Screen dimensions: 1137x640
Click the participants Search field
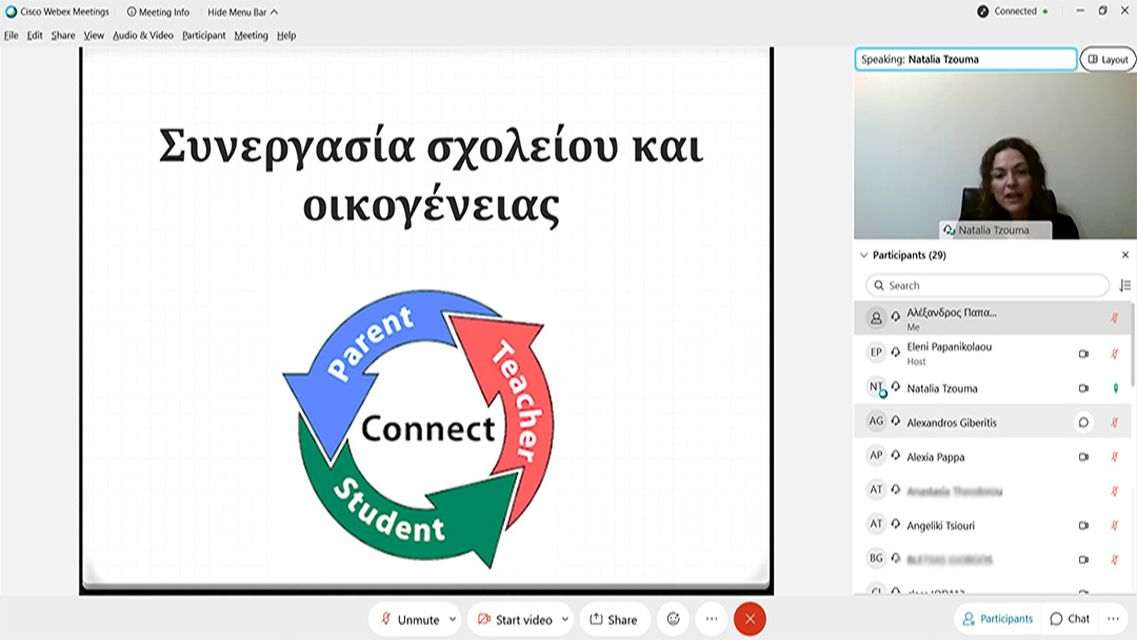pyautogui.click(x=987, y=286)
